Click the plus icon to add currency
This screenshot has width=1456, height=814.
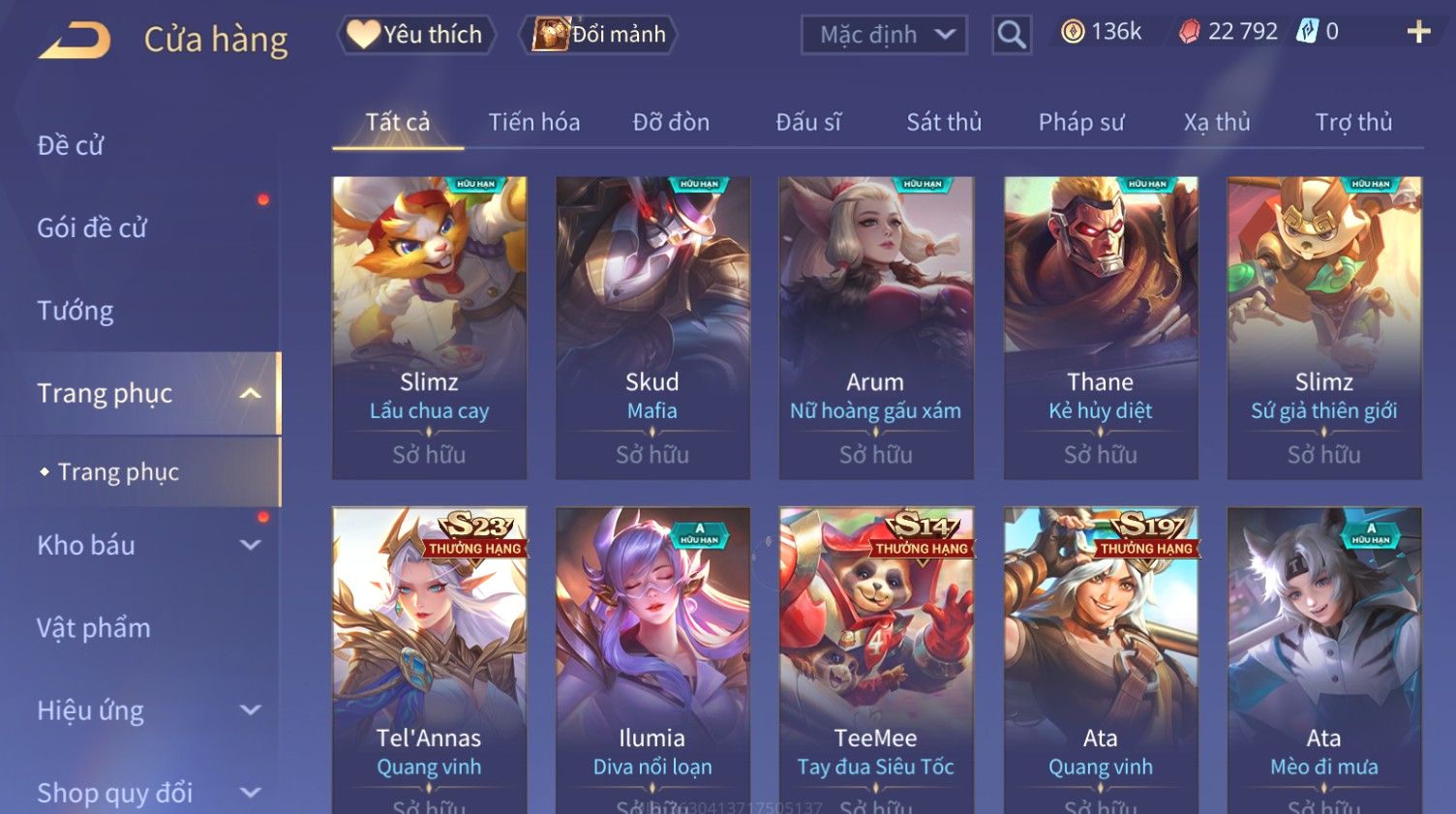click(1418, 32)
